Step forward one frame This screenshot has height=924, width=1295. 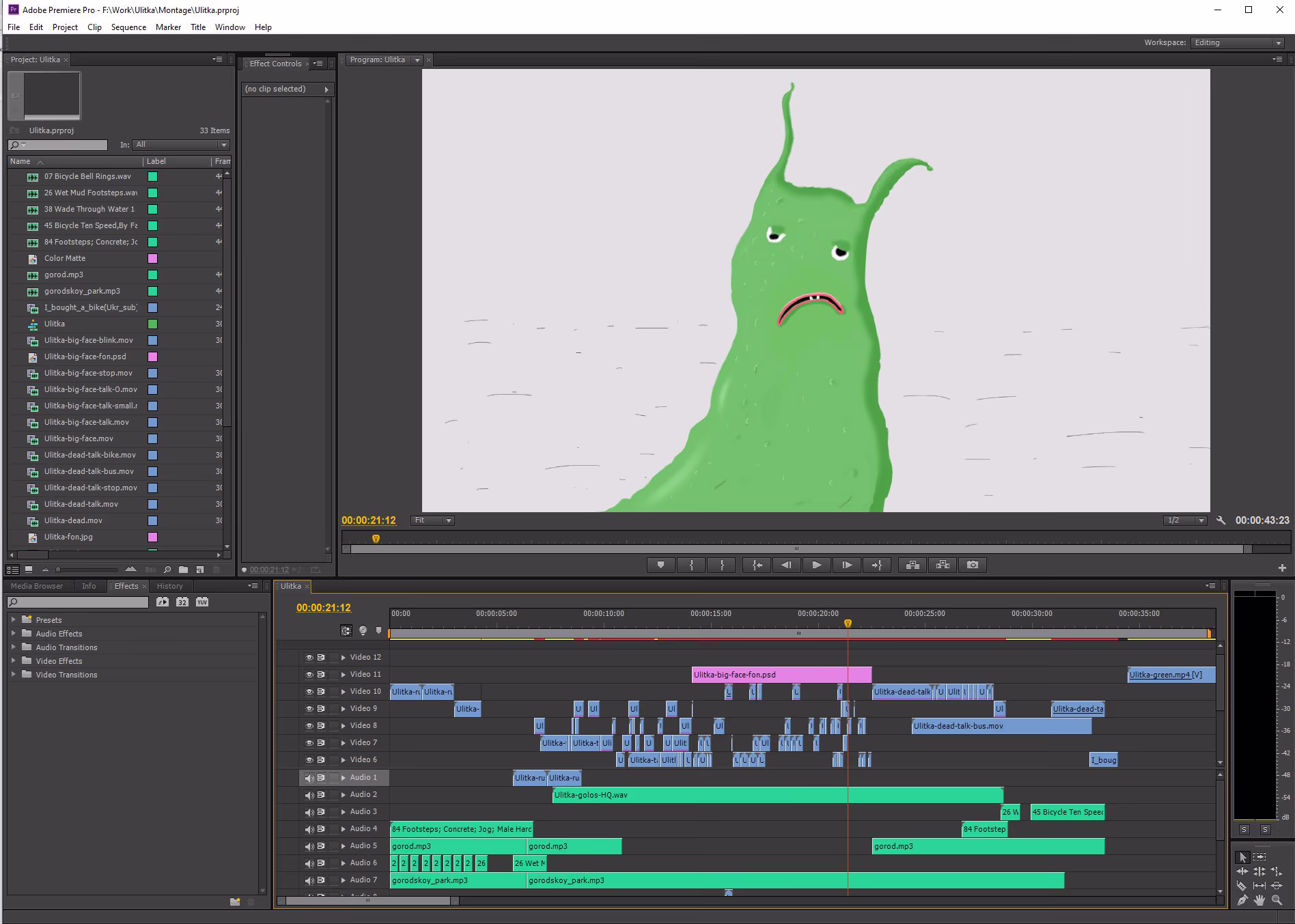pos(847,565)
